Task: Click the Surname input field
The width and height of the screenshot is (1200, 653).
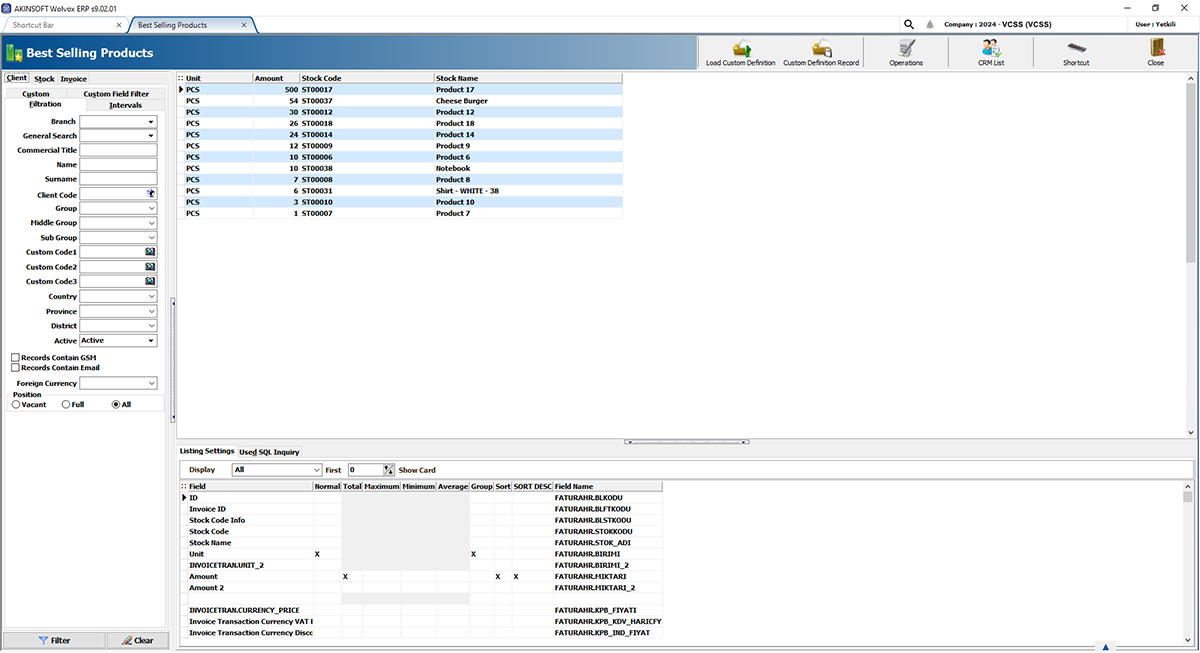Action: pyautogui.click(x=119, y=179)
